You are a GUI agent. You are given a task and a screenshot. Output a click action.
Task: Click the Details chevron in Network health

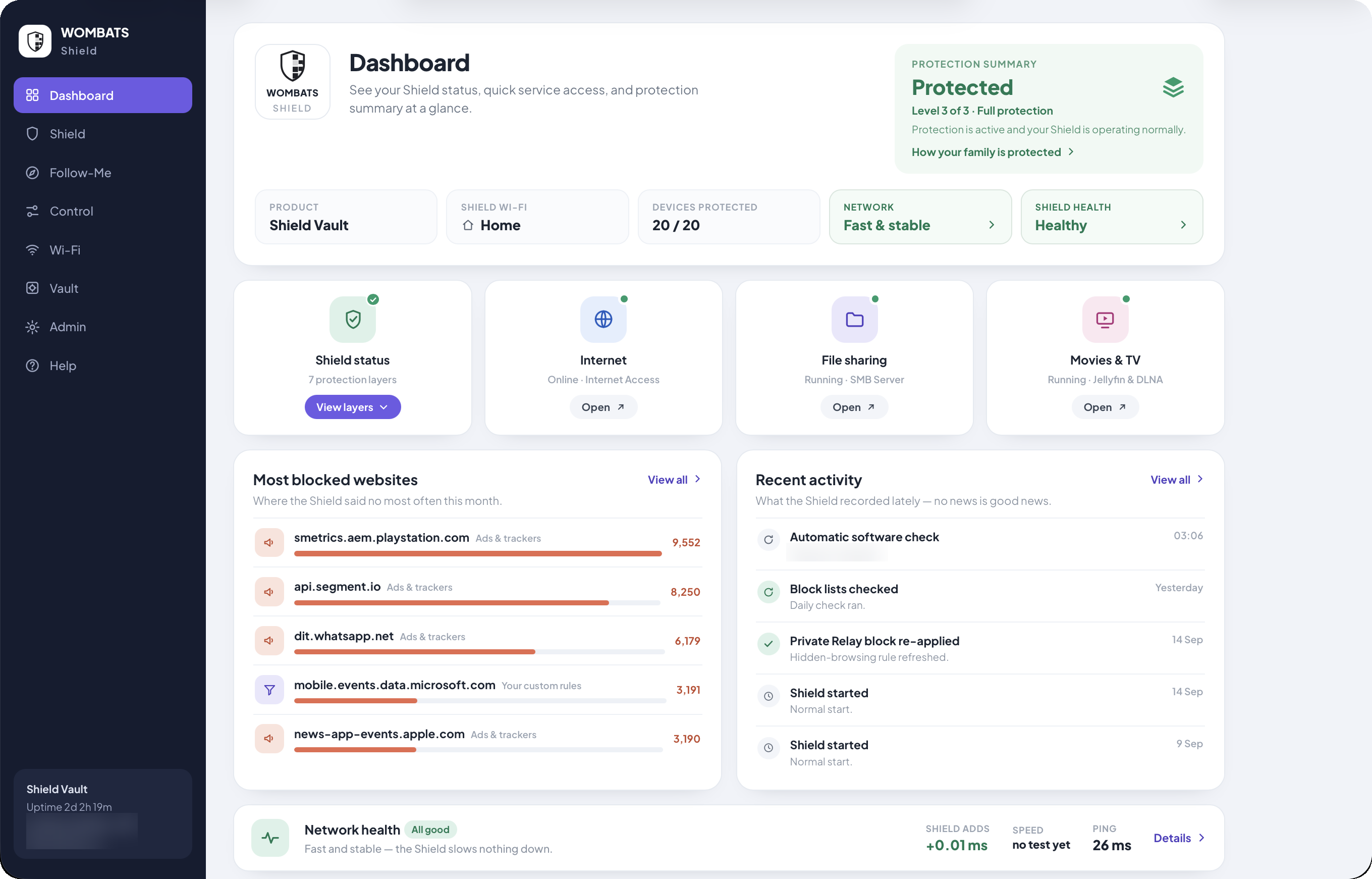(1201, 838)
